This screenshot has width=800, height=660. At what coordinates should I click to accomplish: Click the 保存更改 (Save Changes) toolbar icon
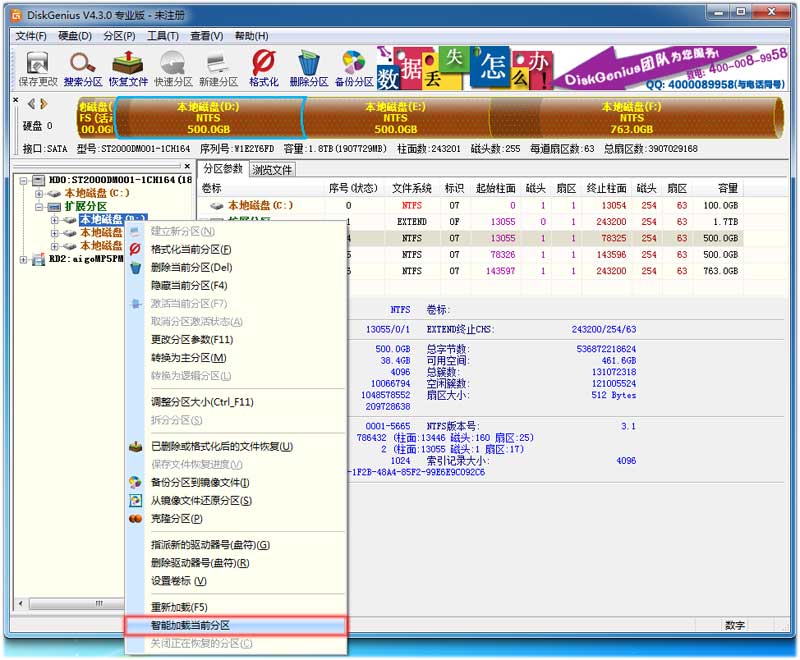38,67
